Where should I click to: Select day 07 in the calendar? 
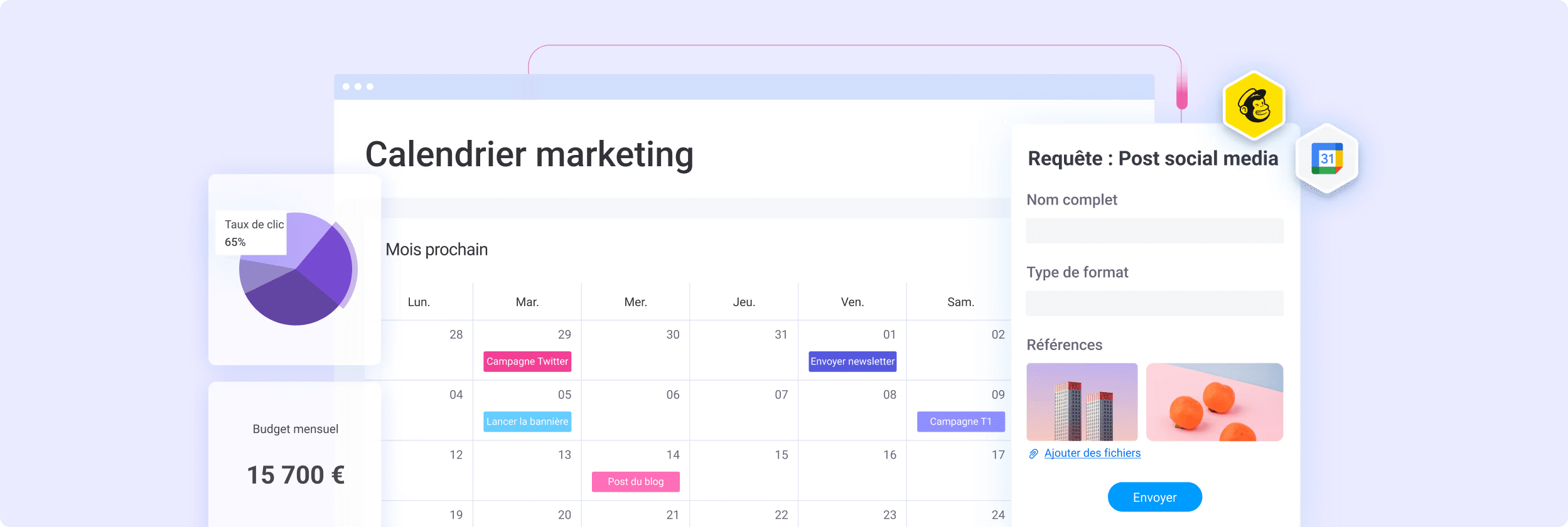[781, 395]
